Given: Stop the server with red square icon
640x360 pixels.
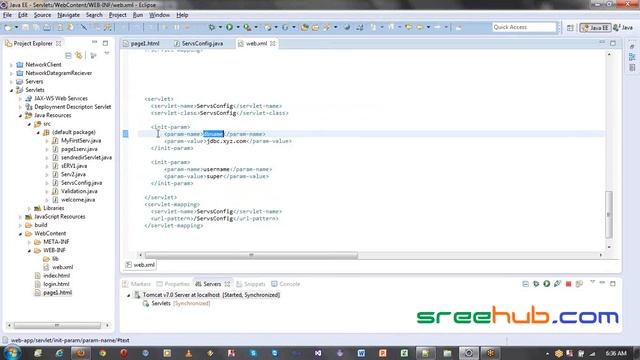Looking at the screenshot, I should 568,284.
